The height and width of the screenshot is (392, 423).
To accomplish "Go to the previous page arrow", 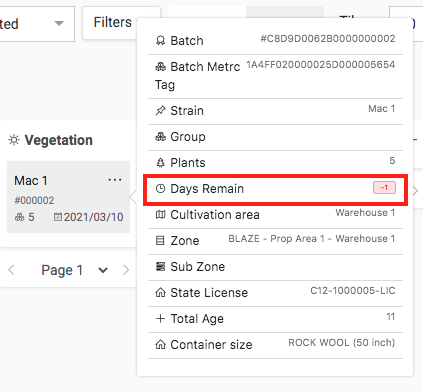I will (x=12, y=270).
